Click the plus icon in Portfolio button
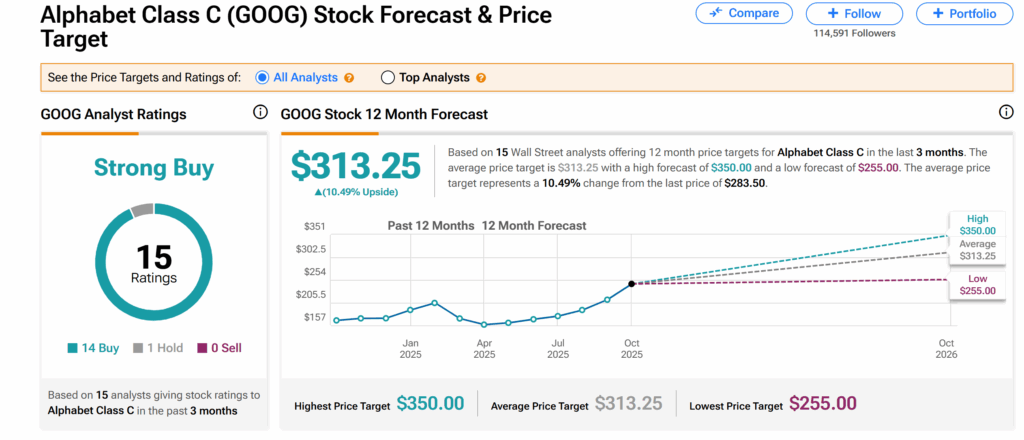Image resolution: width=1024 pixels, height=440 pixels. (x=937, y=14)
